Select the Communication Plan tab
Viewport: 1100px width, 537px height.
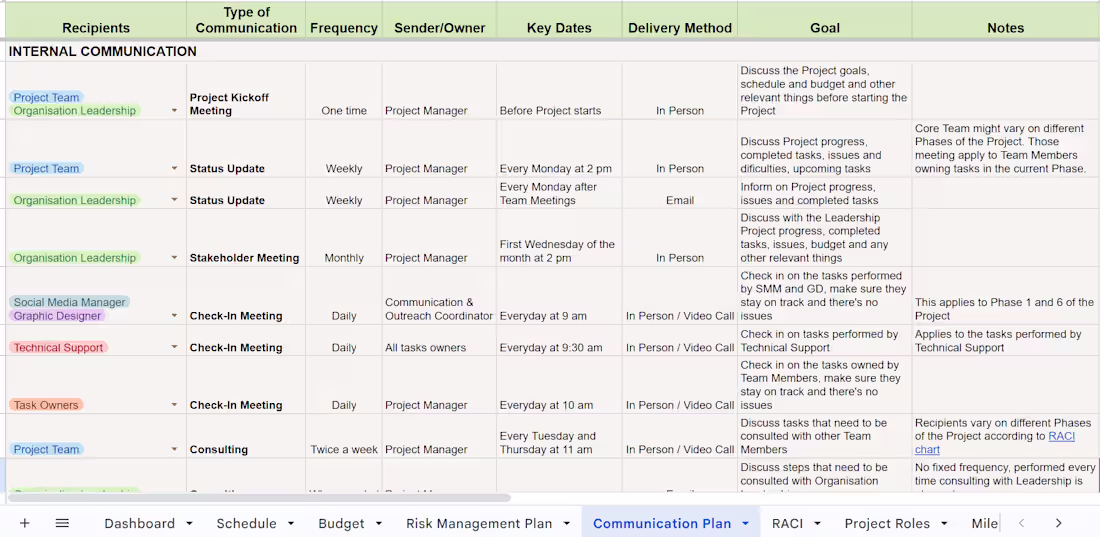(x=662, y=523)
